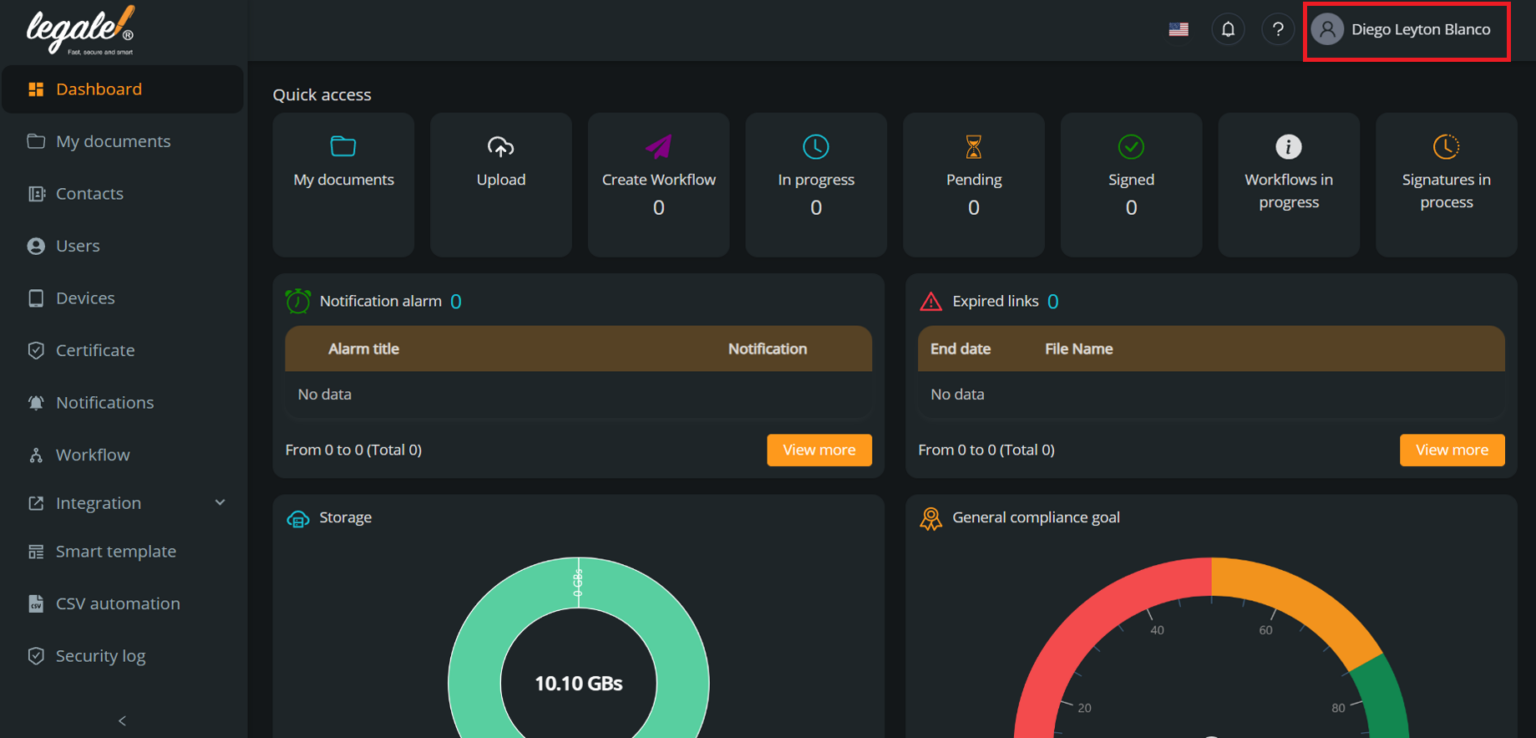Screen dimensions: 1536x738
Task: Select the Devices icon in the sidebar
Action: point(35,297)
